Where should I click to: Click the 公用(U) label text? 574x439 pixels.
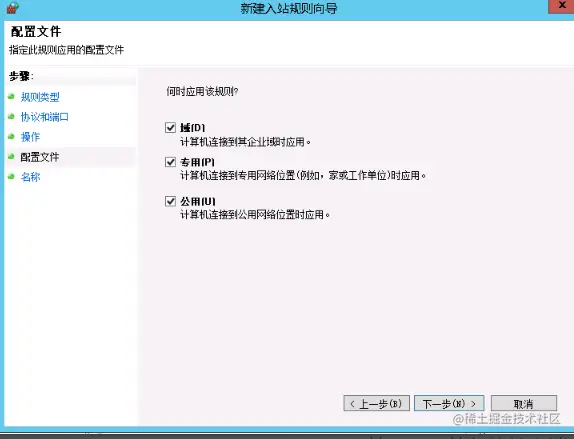[x=198, y=201]
